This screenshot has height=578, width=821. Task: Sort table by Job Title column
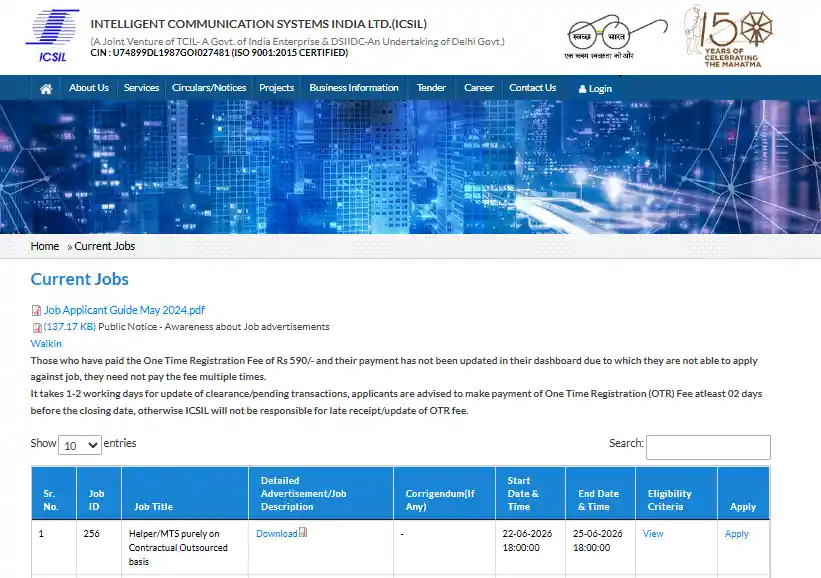click(x=185, y=493)
